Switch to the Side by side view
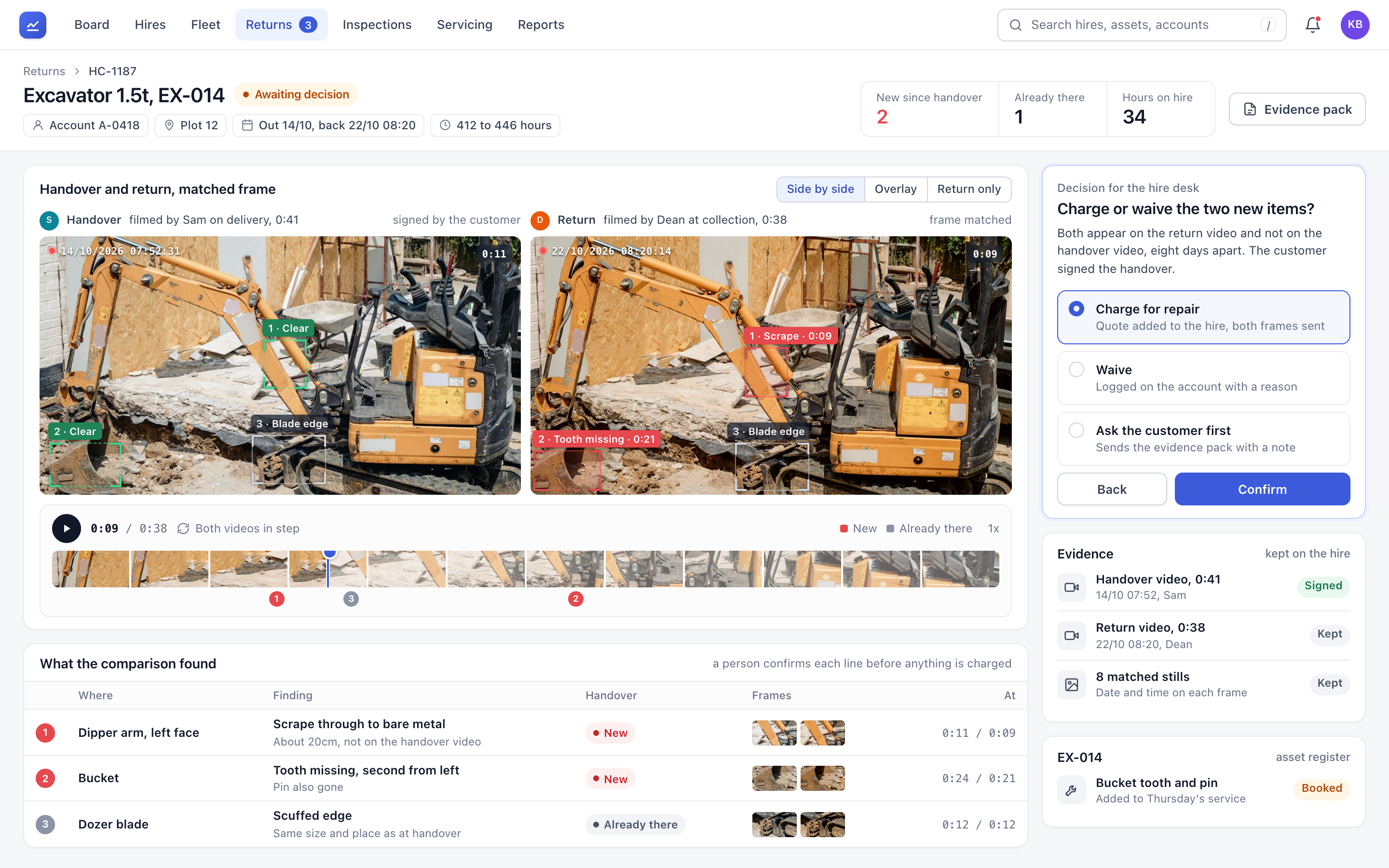1389x868 pixels. click(x=820, y=189)
